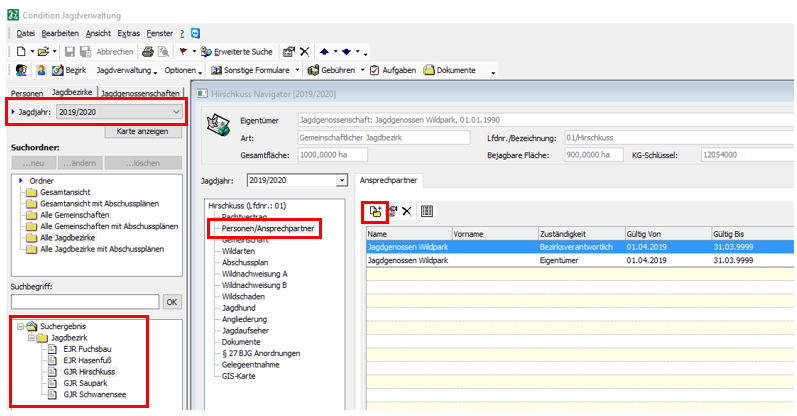Select GJR Saupark in the search results

[83, 382]
